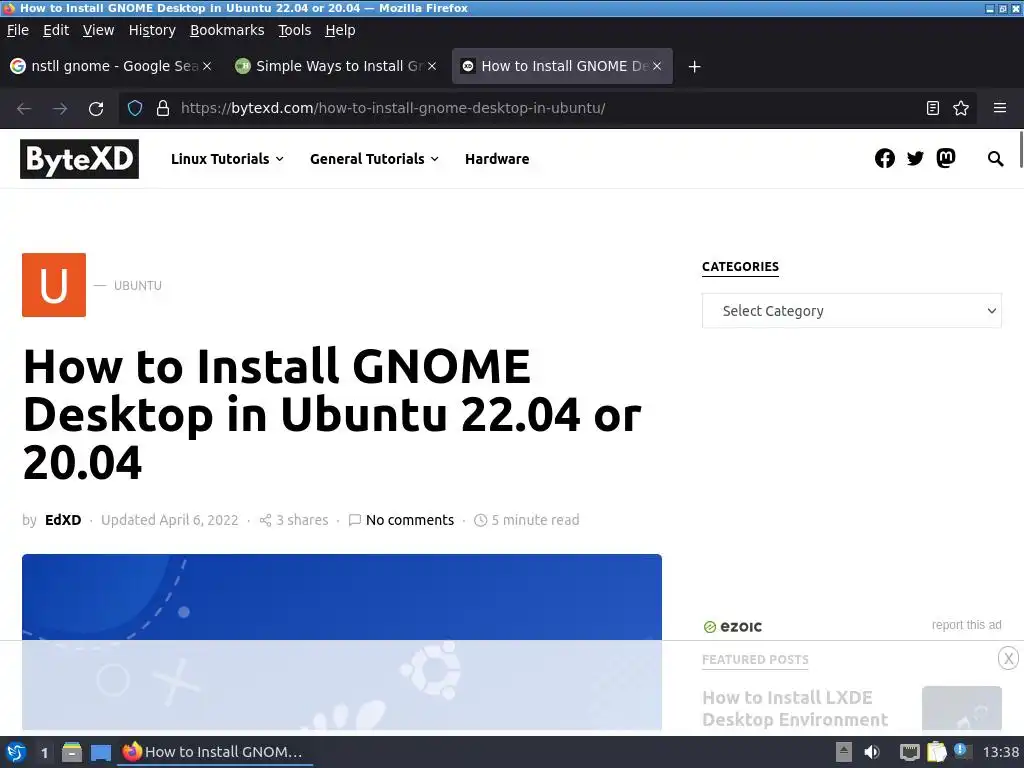Jump to the No comments link
The width and height of the screenshot is (1024, 768).
coord(409,520)
